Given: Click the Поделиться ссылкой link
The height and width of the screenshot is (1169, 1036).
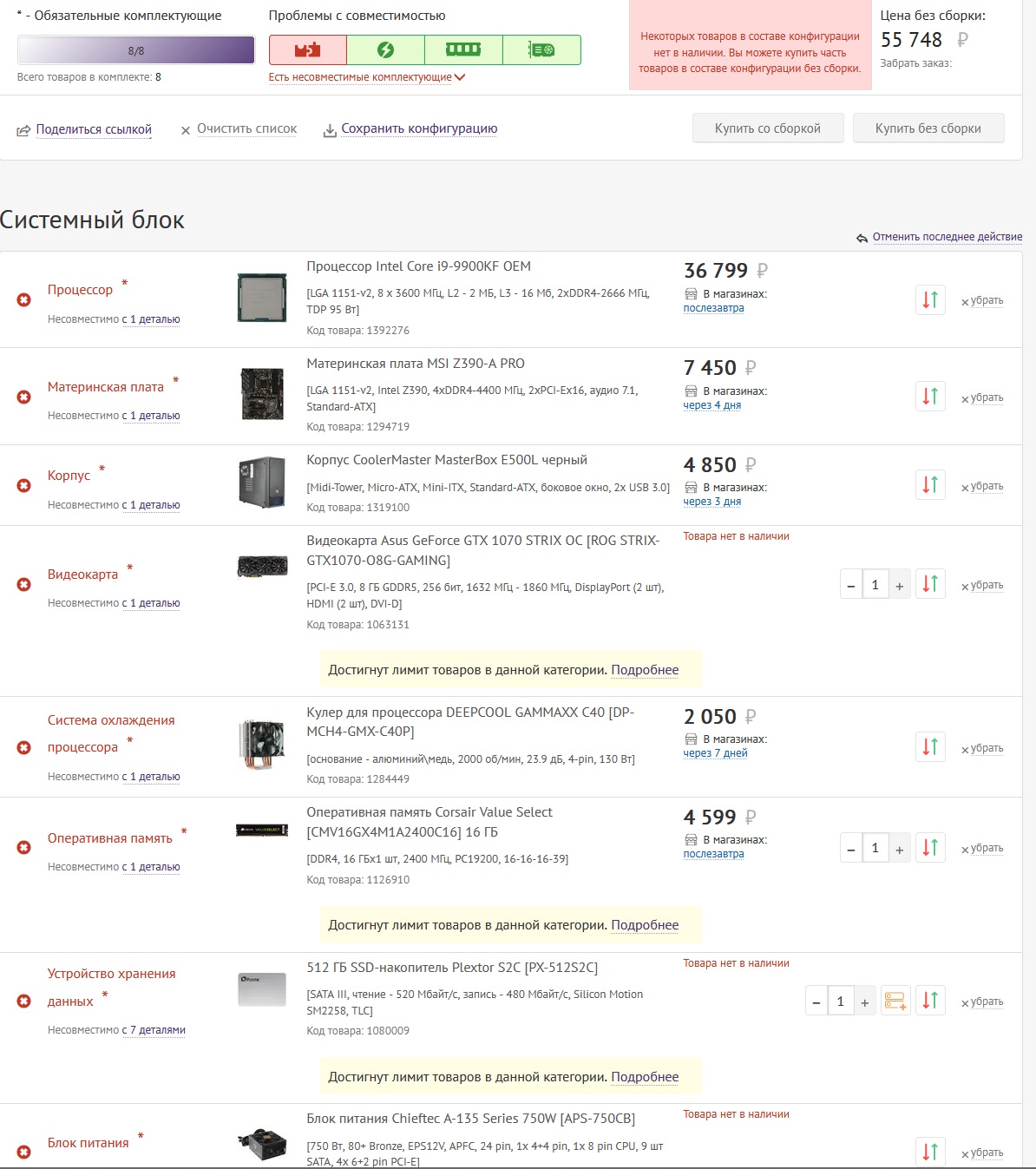Looking at the screenshot, I should pyautogui.click(x=94, y=129).
